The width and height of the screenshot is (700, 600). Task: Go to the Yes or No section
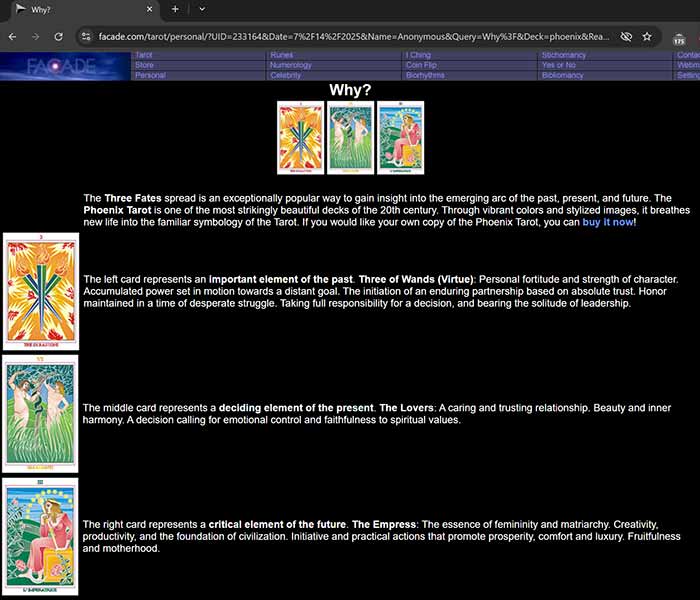click(x=558, y=65)
